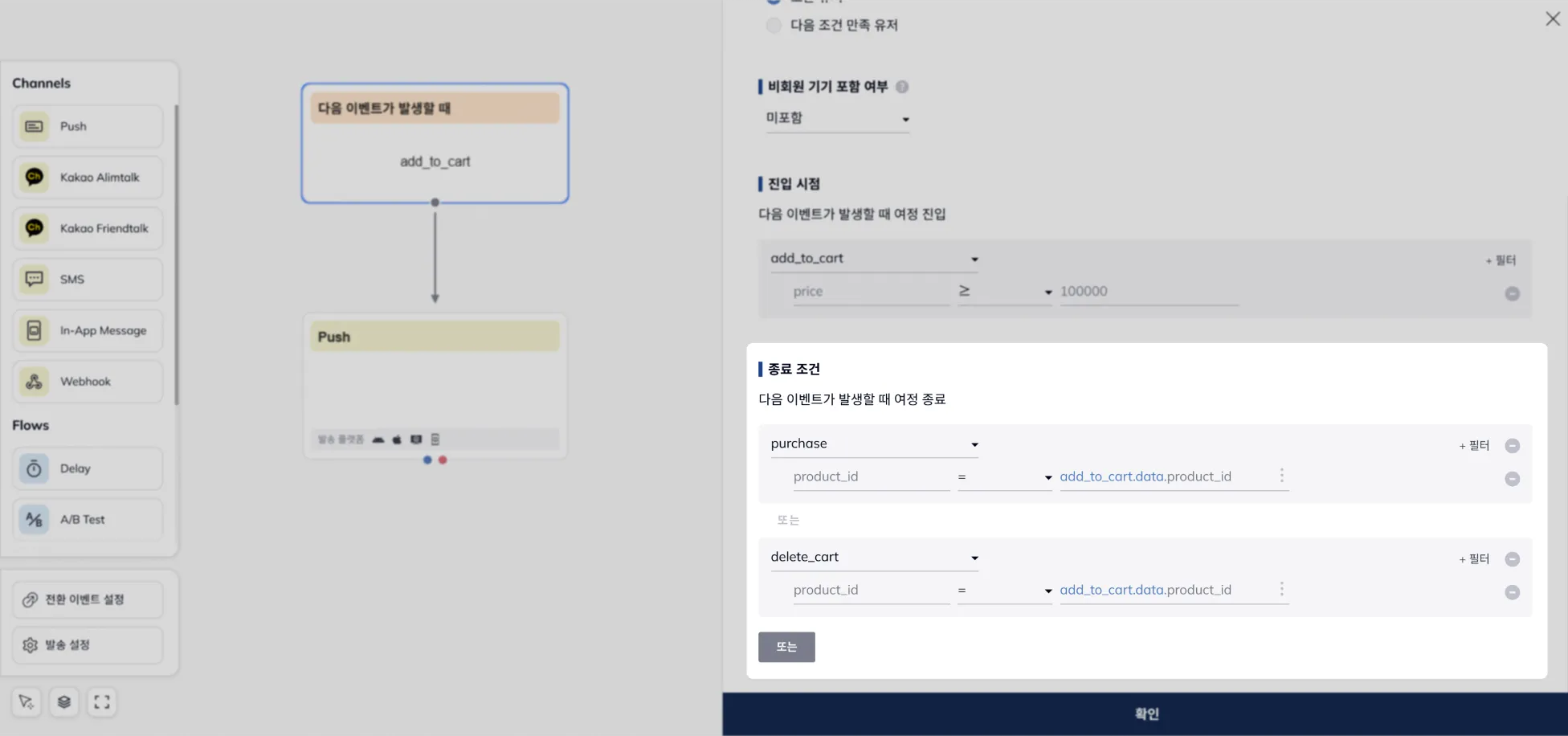Add filter to purchase end condition
Viewport: 1568px width, 736px height.
point(1474,445)
